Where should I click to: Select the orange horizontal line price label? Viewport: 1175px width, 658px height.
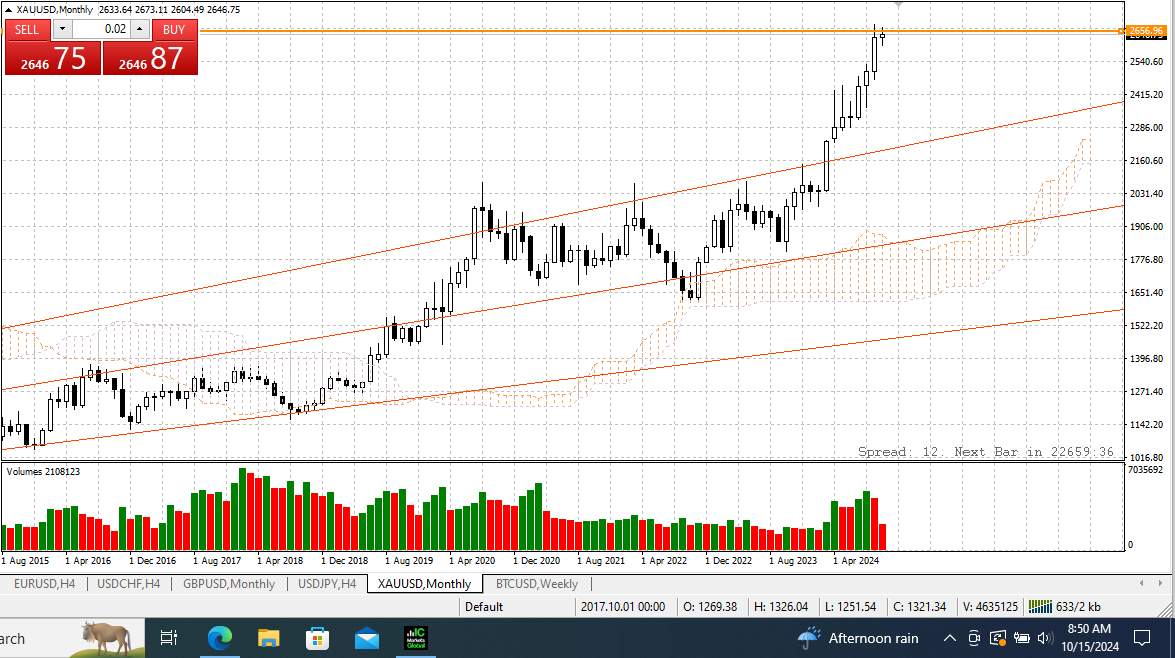coord(1147,31)
